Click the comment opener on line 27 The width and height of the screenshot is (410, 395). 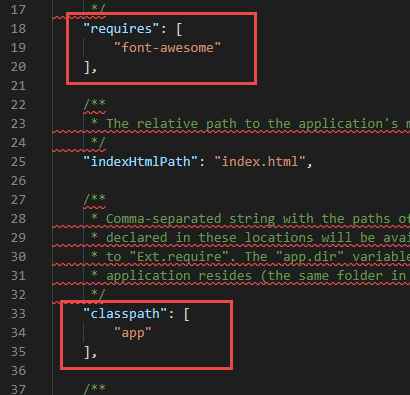(95, 200)
